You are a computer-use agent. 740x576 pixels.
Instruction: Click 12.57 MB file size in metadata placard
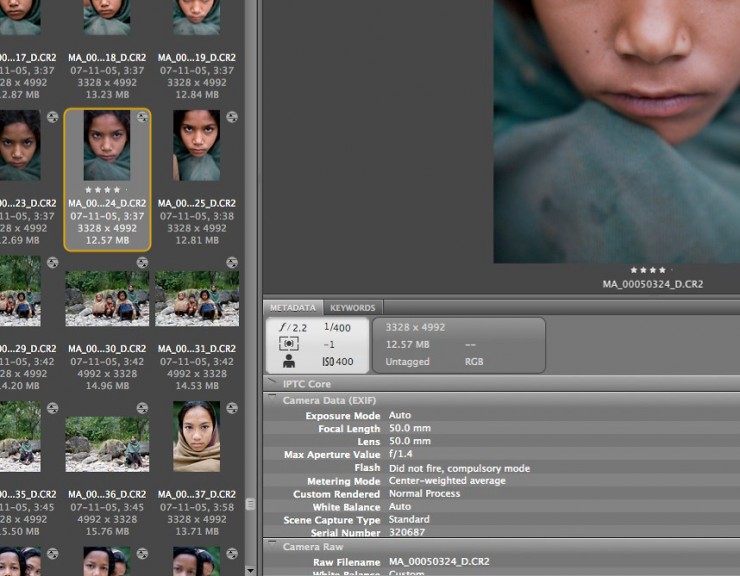407,345
